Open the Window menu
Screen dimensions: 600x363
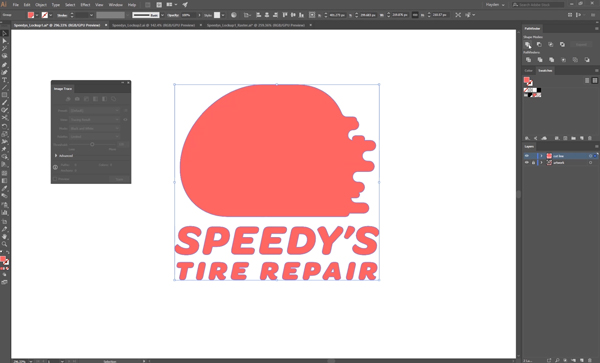pos(116,5)
